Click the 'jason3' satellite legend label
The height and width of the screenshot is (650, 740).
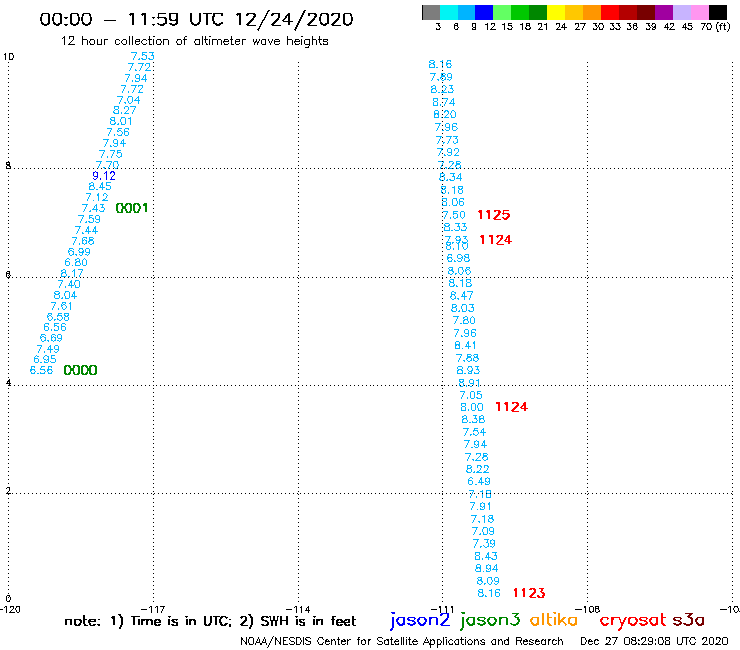tap(490, 621)
